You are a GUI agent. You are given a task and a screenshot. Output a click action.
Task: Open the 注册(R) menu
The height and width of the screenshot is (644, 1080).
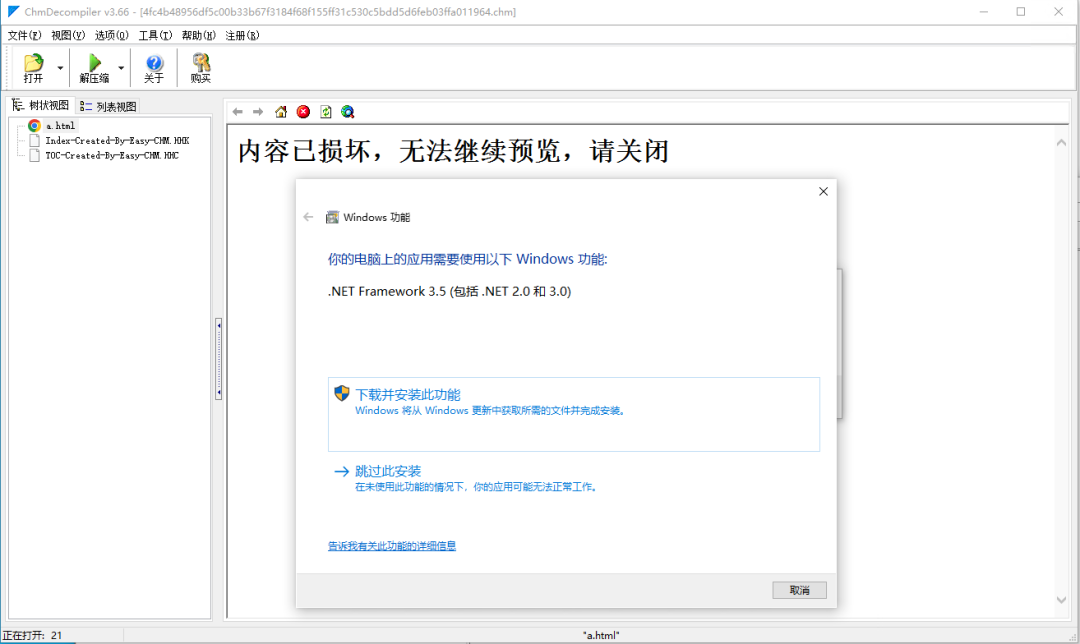[x=242, y=35]
